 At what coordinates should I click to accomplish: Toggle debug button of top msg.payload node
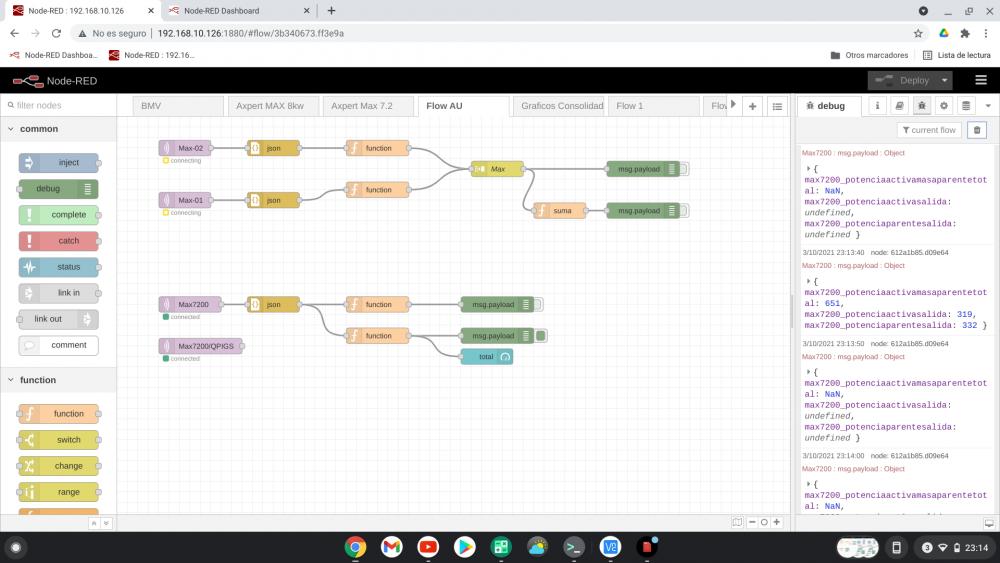point(684,169)
